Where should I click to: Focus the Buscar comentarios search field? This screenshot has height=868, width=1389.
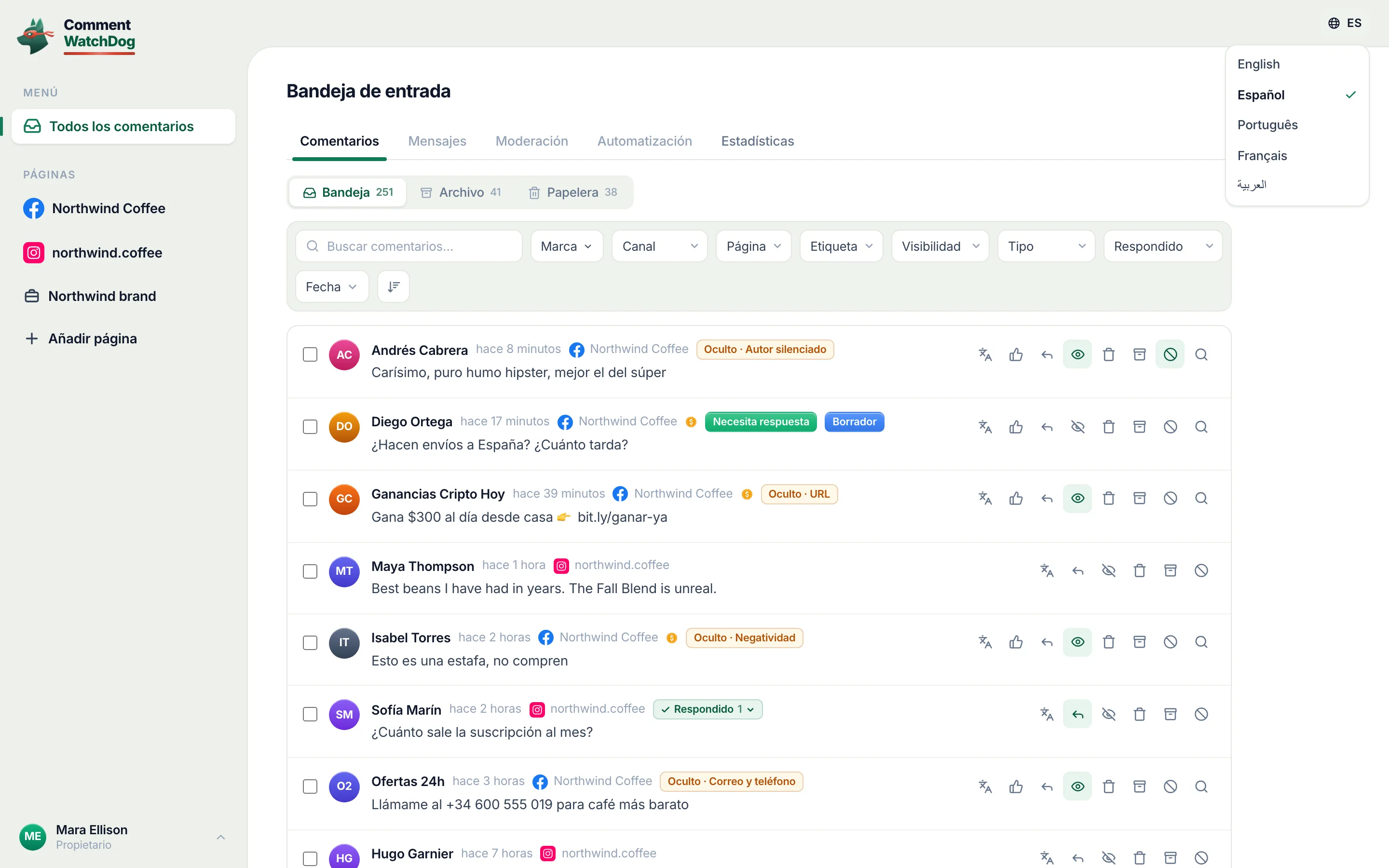[x=409, y=246]
